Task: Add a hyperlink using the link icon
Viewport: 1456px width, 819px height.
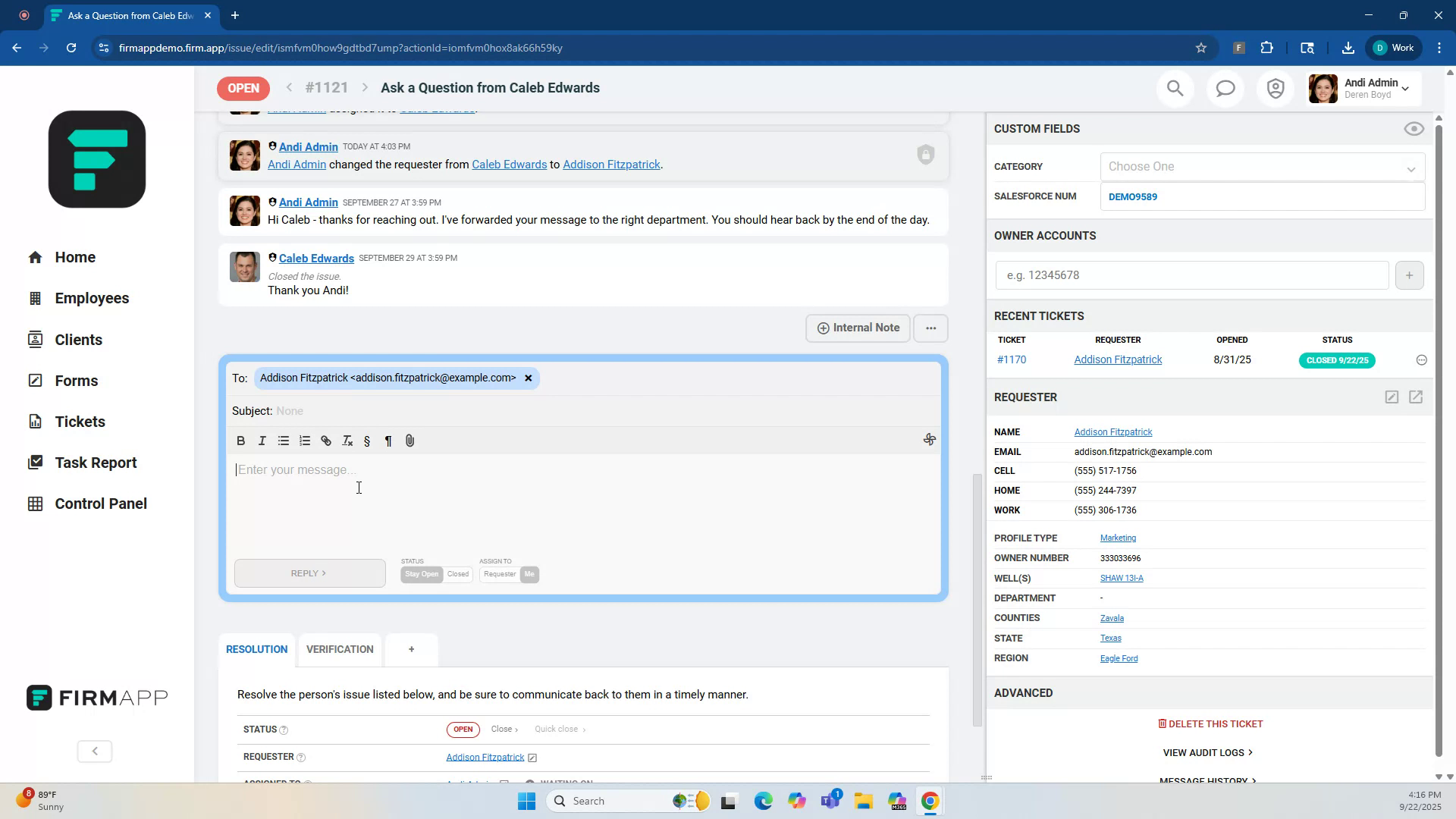Action: coord(325,441)
